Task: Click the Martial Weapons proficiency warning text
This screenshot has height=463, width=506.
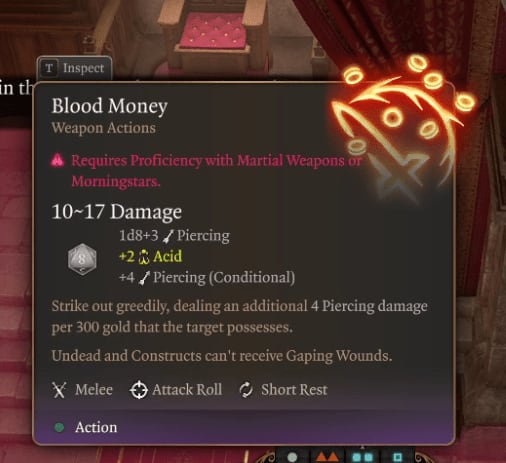Action: click(x=217, y=171)
